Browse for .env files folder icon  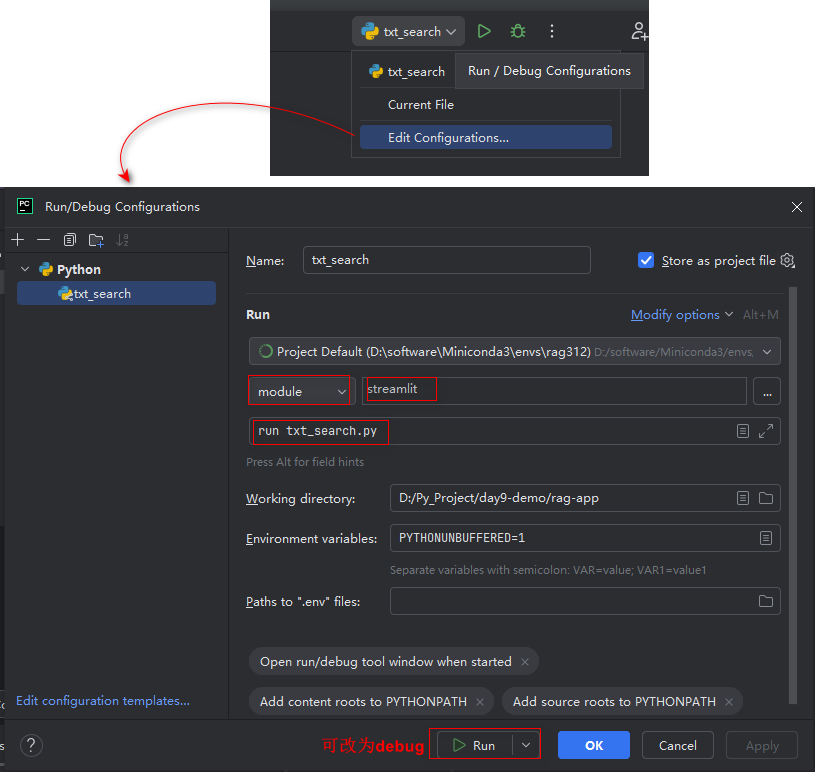coord(766,601)
